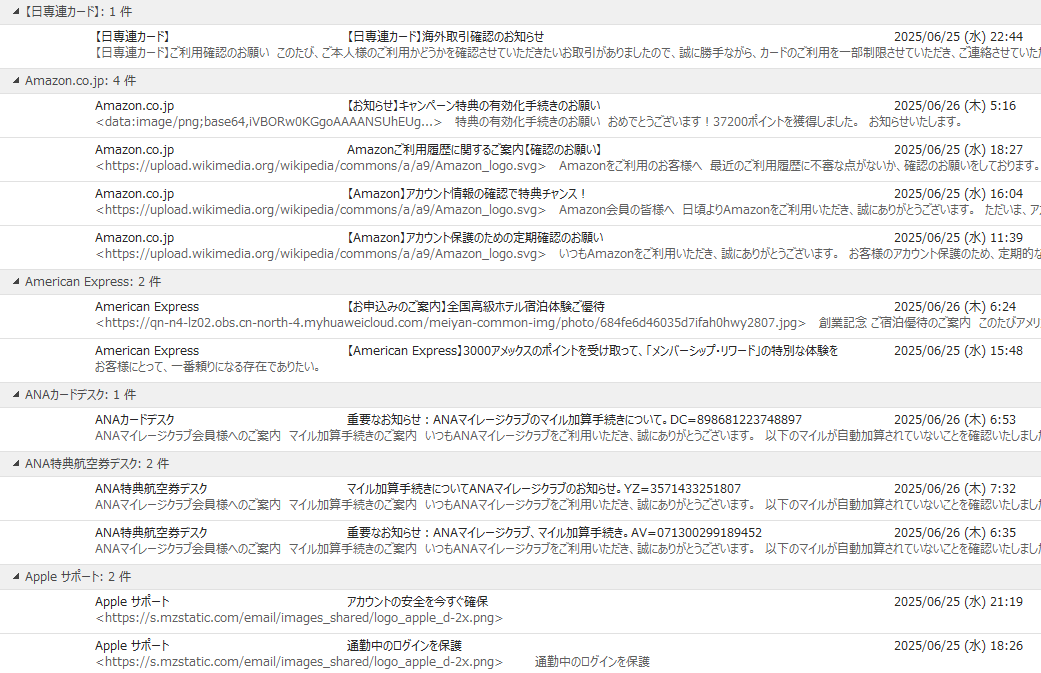Open ANA subject containing YZ=3571433251807

[544, 488]
